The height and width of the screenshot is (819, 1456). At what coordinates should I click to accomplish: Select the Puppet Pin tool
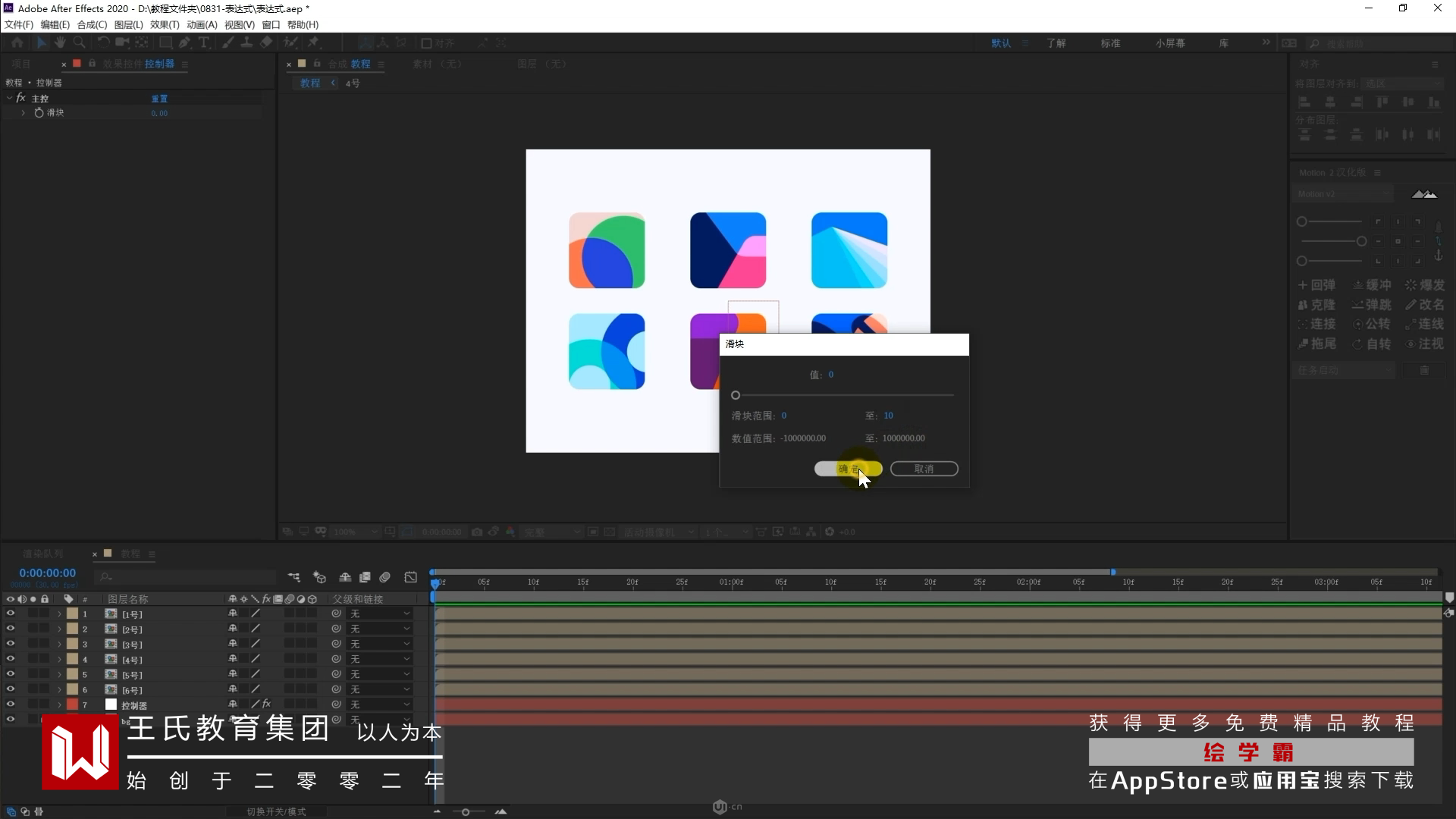(314, 43)
